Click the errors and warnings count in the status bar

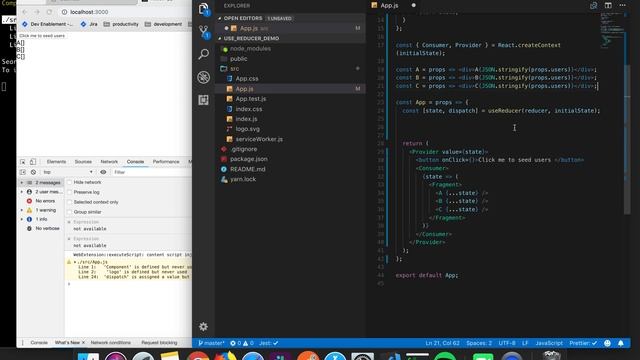tap(242, 343)
